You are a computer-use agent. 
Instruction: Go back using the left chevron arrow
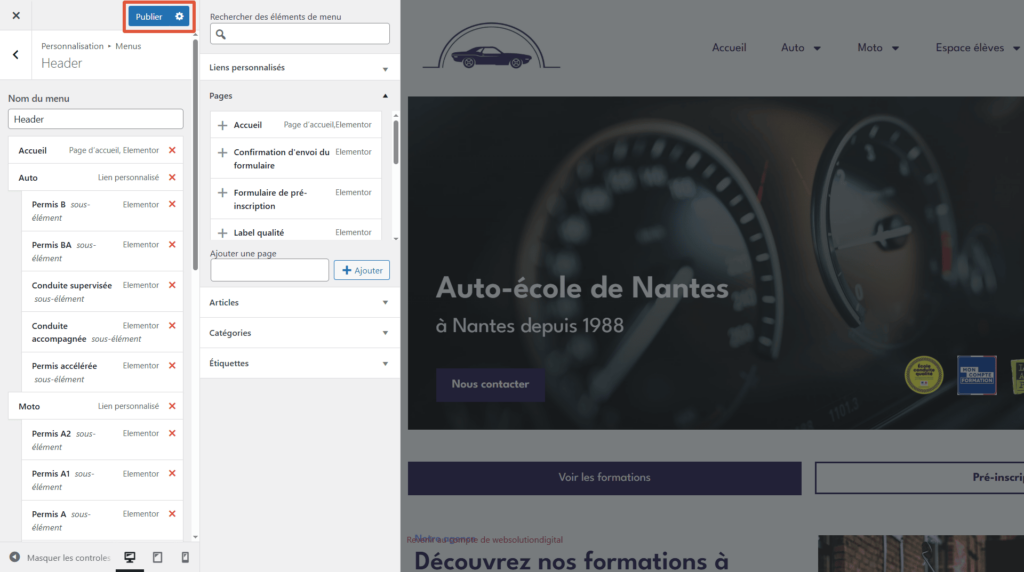[x=16, y=55]
